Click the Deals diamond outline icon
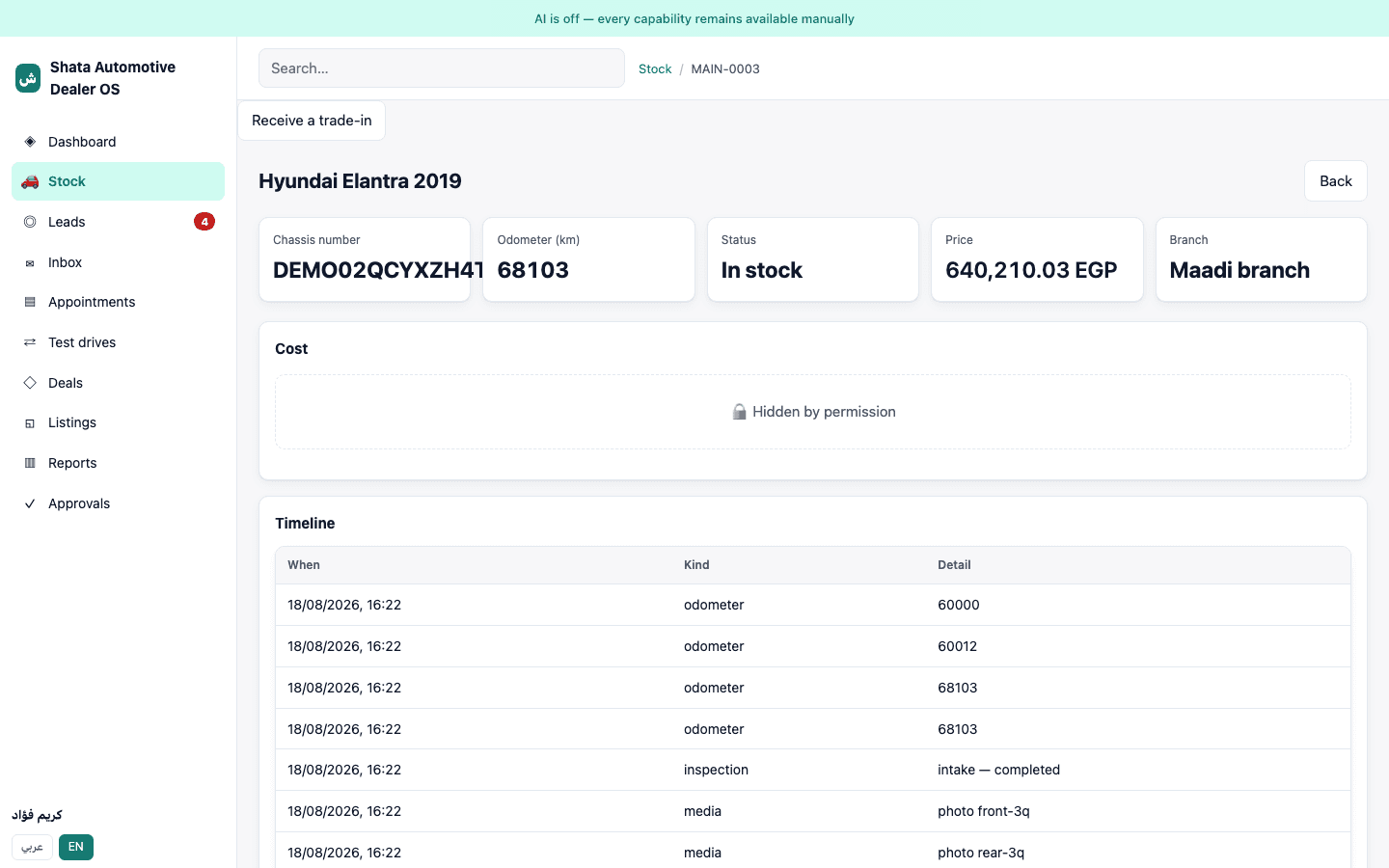This screenshot has height=868, width=1389. click(30, 383)
